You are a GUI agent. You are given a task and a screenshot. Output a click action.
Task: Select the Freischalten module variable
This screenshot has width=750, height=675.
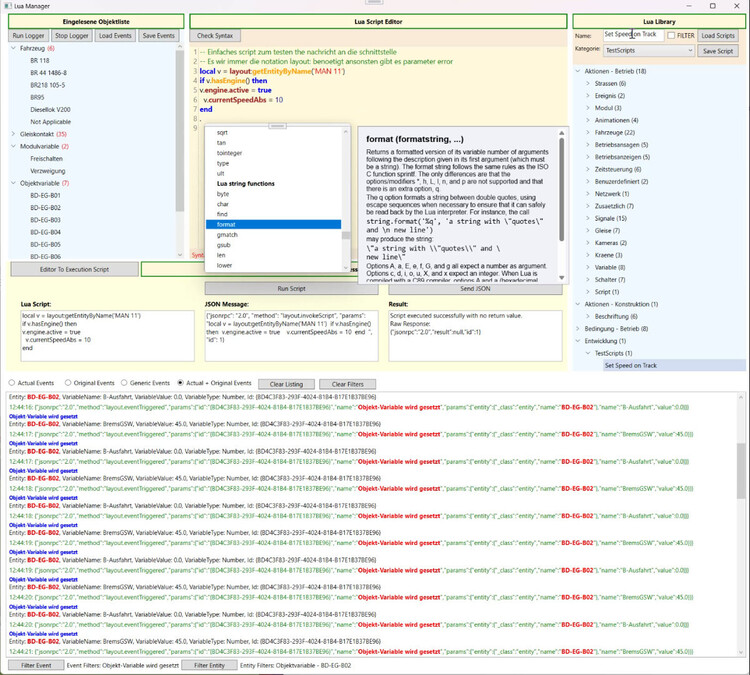[x=46, y=159]
